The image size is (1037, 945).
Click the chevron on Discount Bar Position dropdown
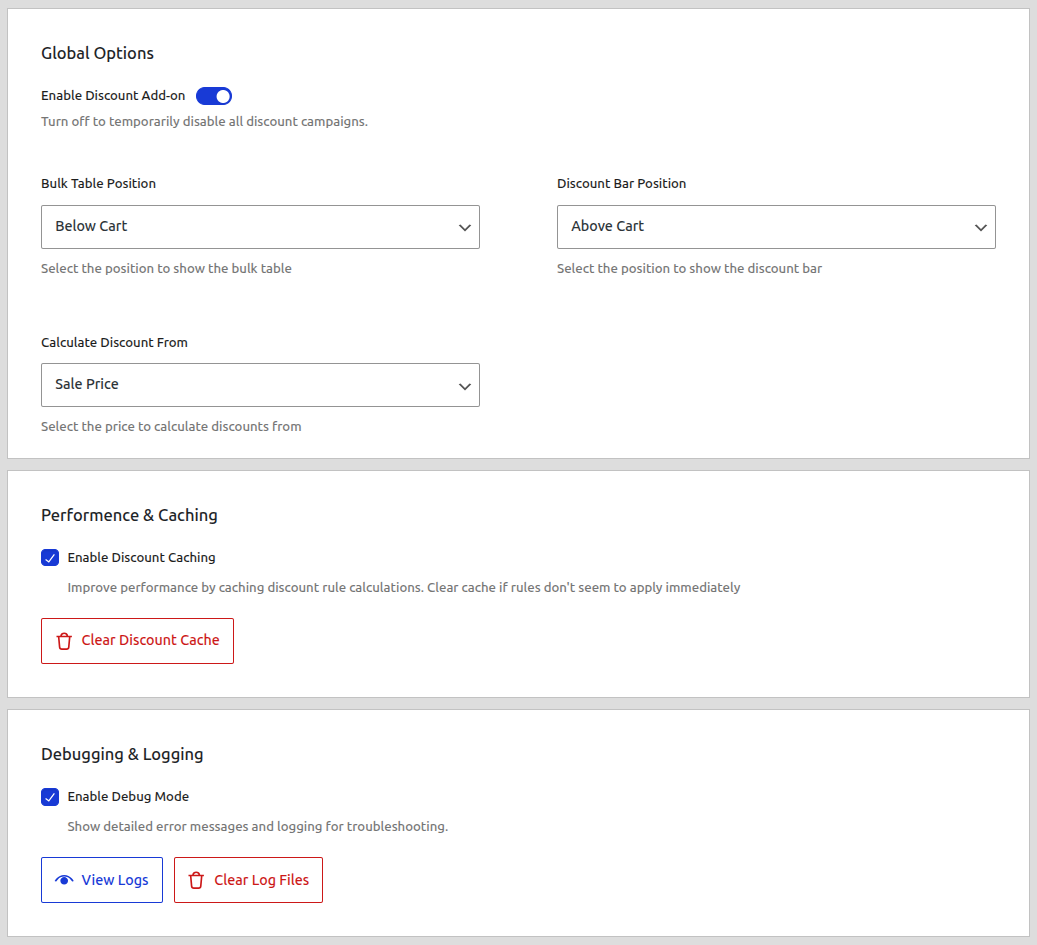pyautogui.click(x=980, y=227)
